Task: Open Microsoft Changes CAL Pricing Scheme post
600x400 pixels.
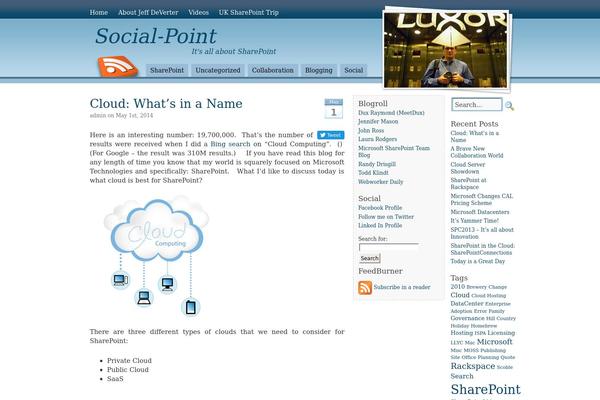Action: [482, 199]
